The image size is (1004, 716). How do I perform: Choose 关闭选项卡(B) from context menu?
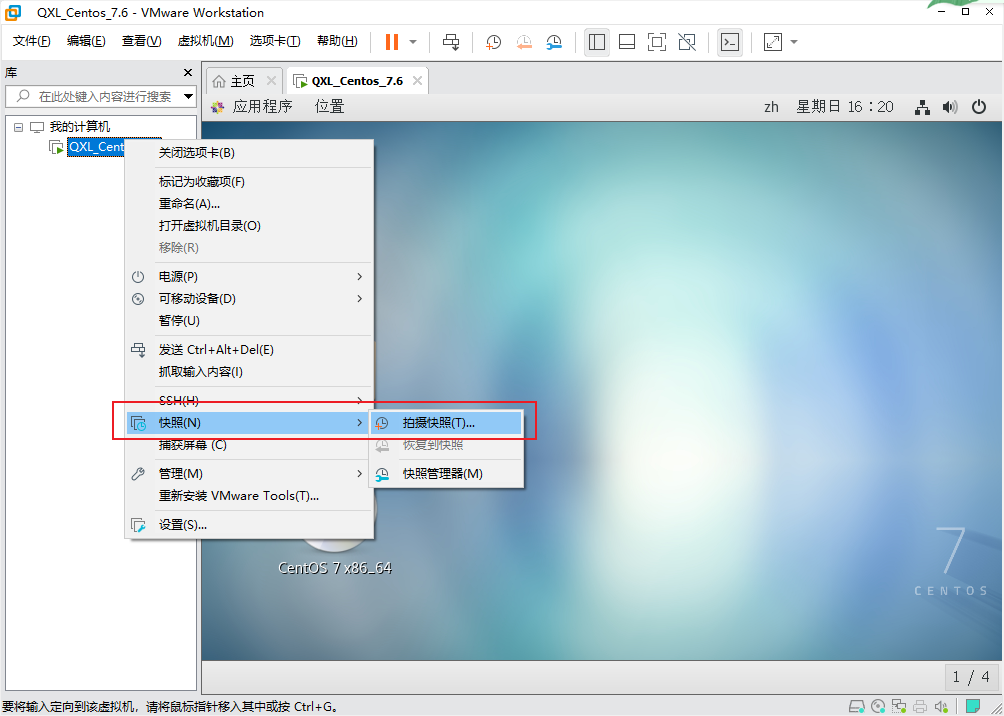click(x=250, y=153)
